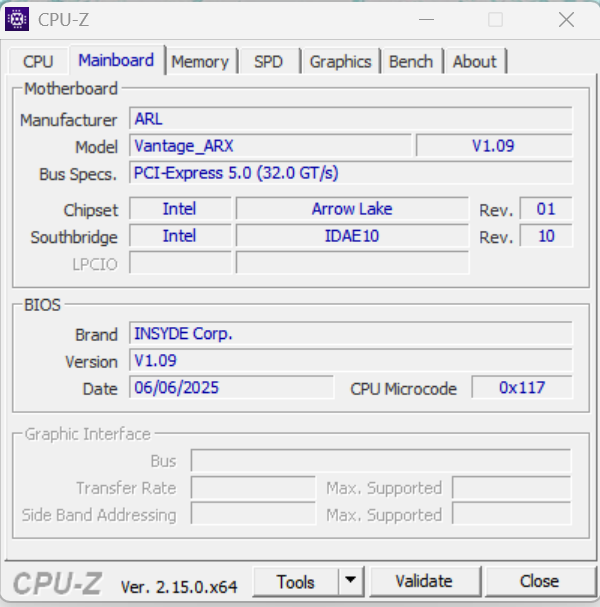Click the model revision V1.09 field
The width and height of the screenshot is (600, 607).
(x=494, y=146)
